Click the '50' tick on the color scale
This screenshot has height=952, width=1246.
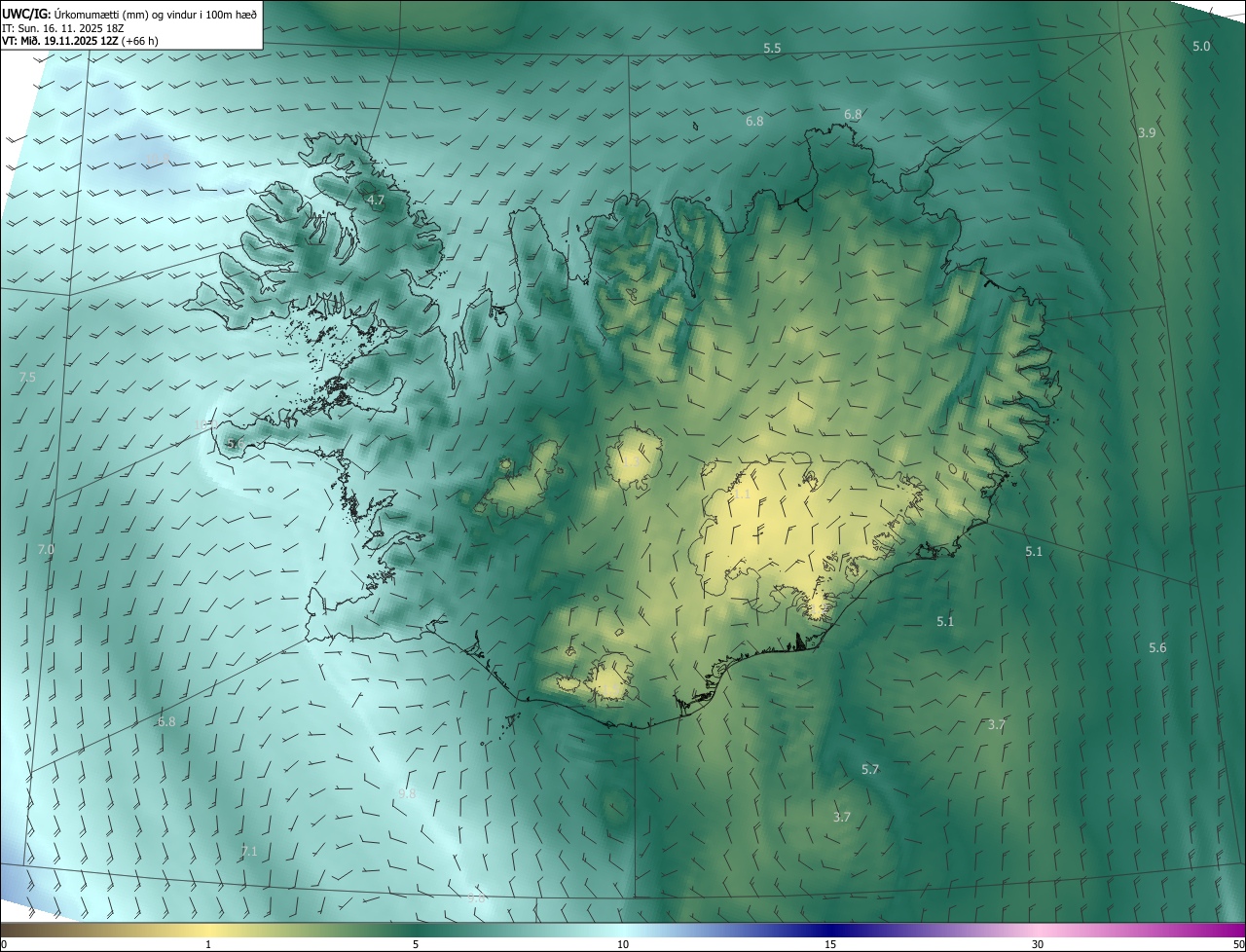(1238, 944)
